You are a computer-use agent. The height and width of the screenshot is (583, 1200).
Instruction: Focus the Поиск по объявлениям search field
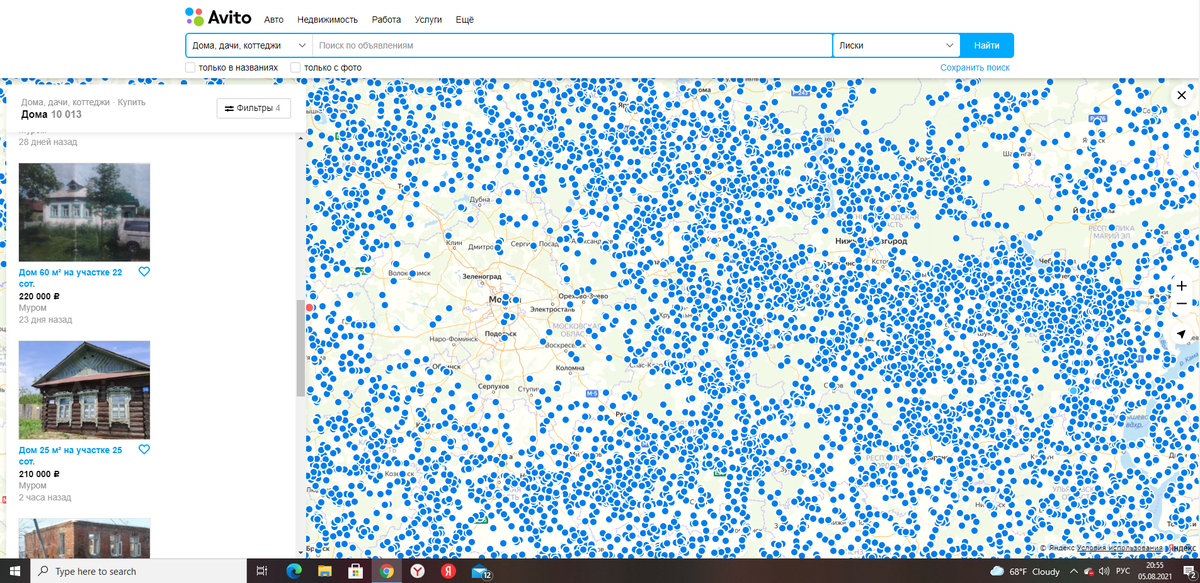coord(572,46)
